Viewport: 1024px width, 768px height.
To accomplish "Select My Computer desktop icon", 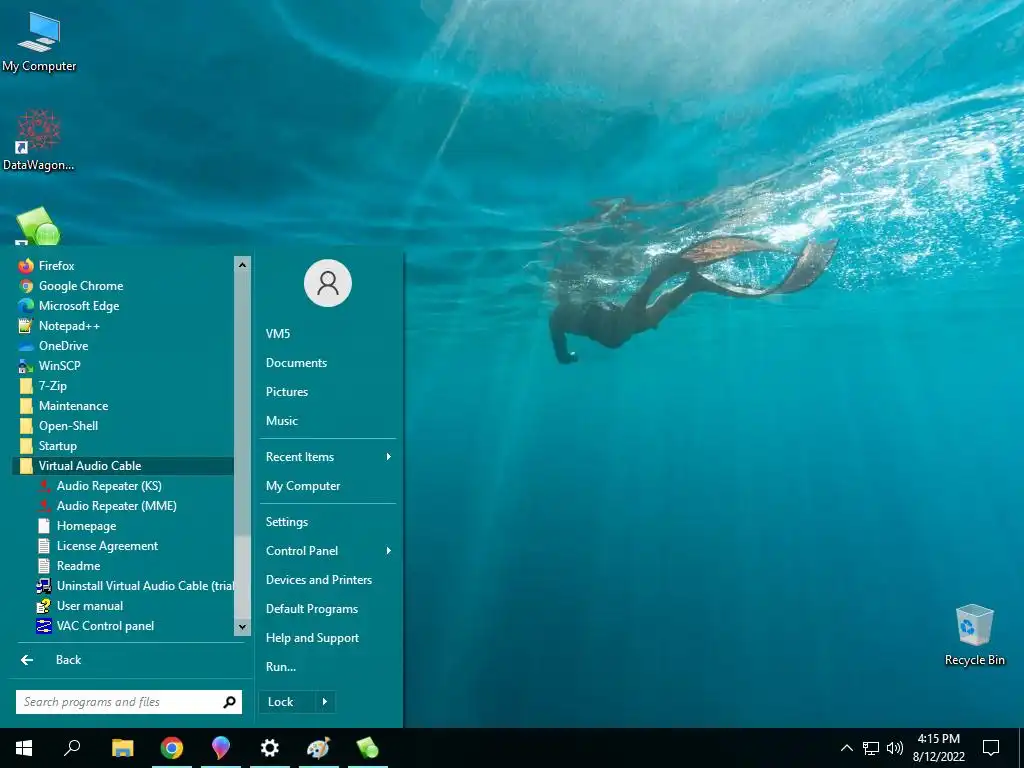I will click(39, 43).
